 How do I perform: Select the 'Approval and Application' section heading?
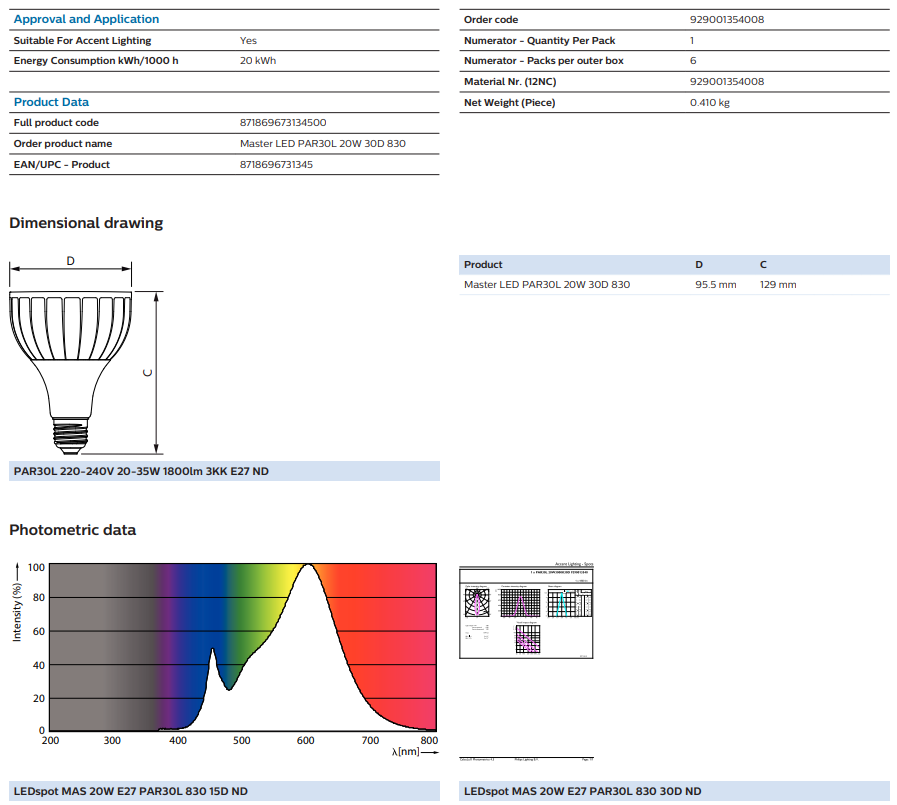point(86,19)
